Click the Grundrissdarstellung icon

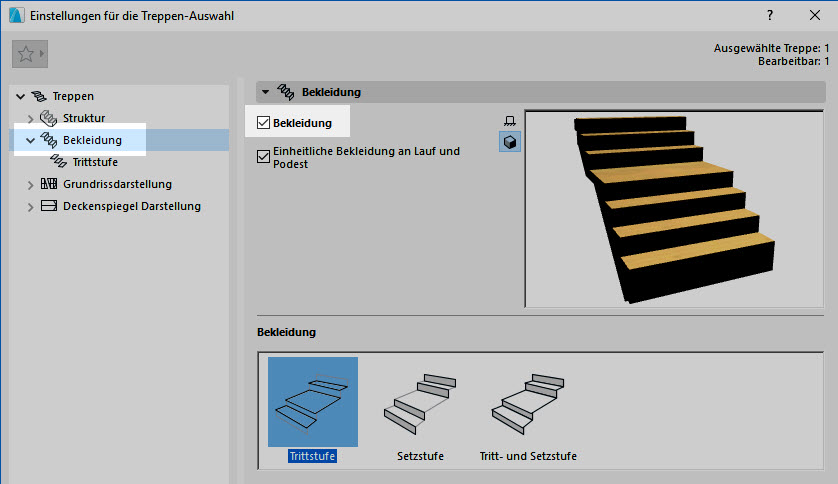pos(49,184)
